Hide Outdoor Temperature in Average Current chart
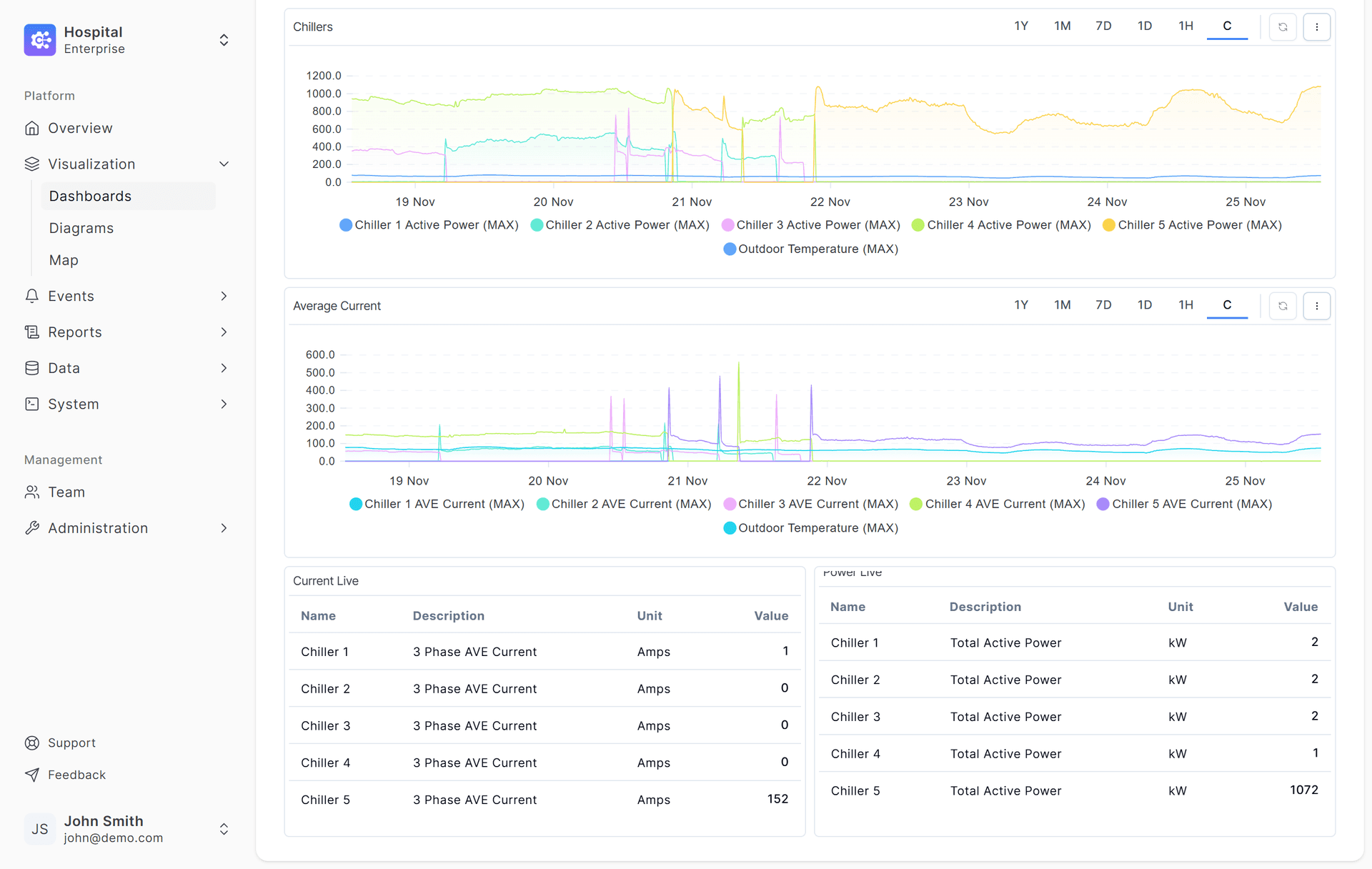This screenshot has width=1372, height=869. coord(810,527)
